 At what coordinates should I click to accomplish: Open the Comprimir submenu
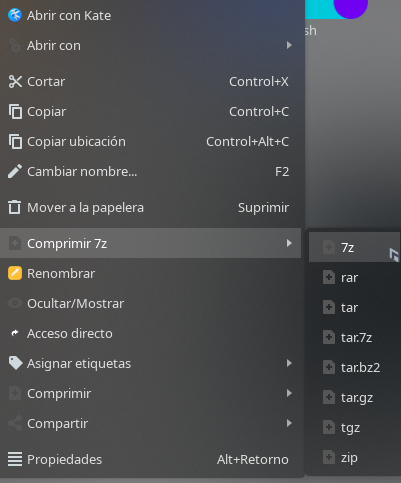(x=150, y=393)
